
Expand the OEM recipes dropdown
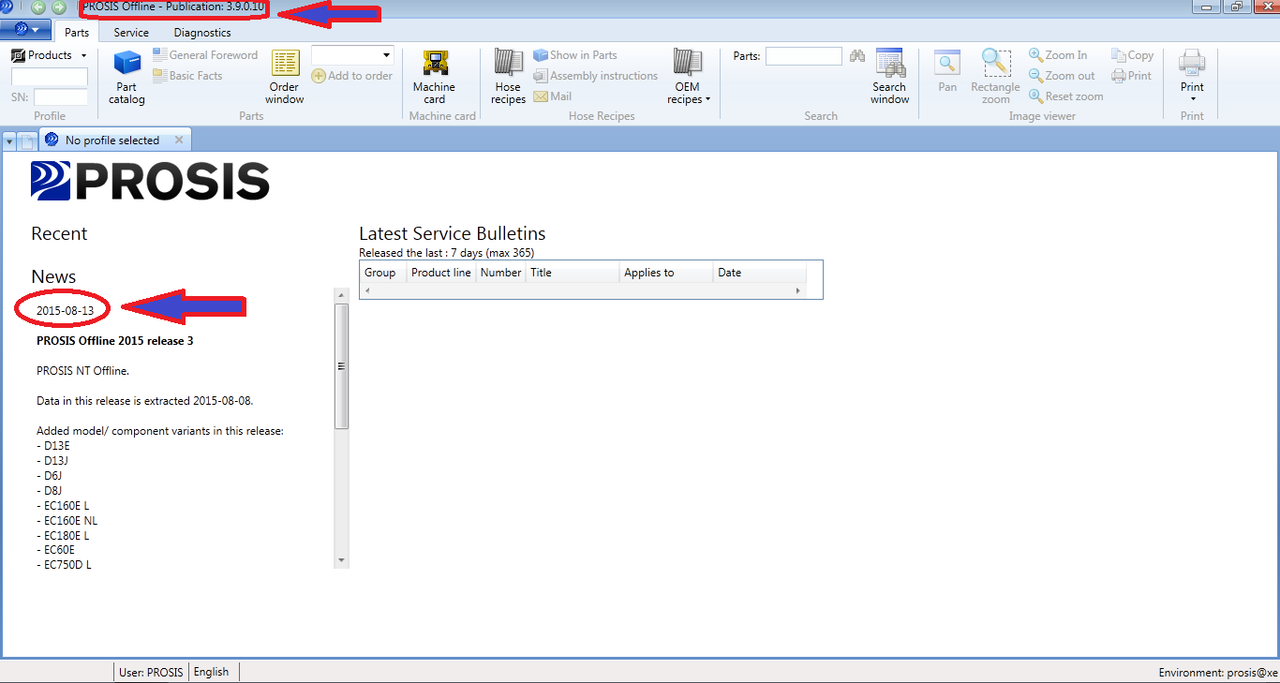coord(687,77)
